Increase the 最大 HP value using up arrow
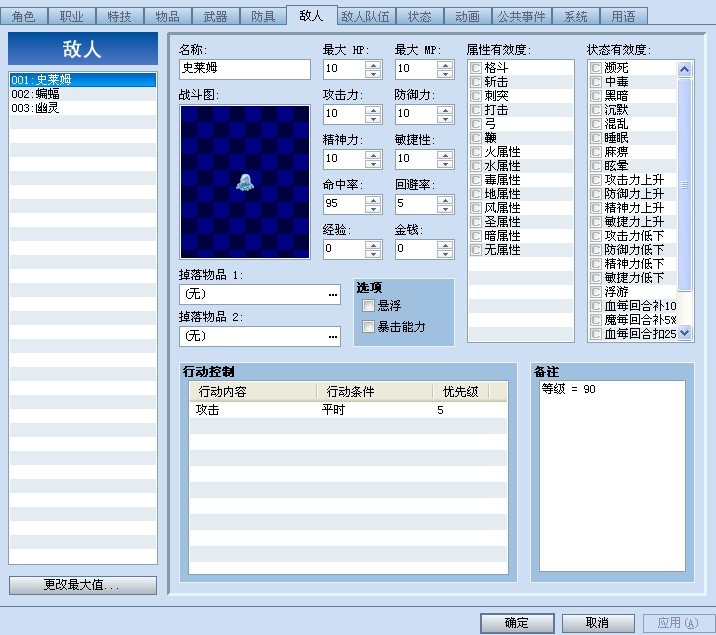The image size is (716, 635). click(373, 65)
